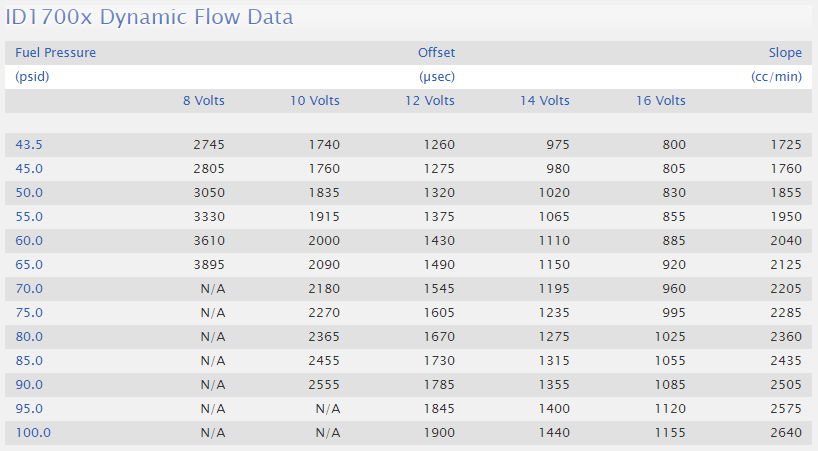
Task: Select the 85.0 fuel pressure row label
Action: tap(29, 360)
